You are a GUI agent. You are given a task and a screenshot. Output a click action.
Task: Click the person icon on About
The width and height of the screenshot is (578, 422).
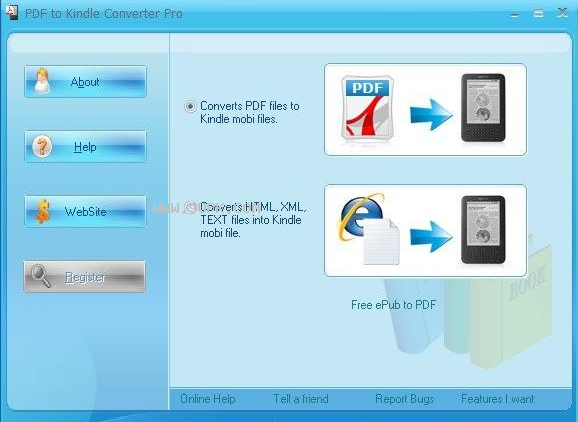point(42,81)
